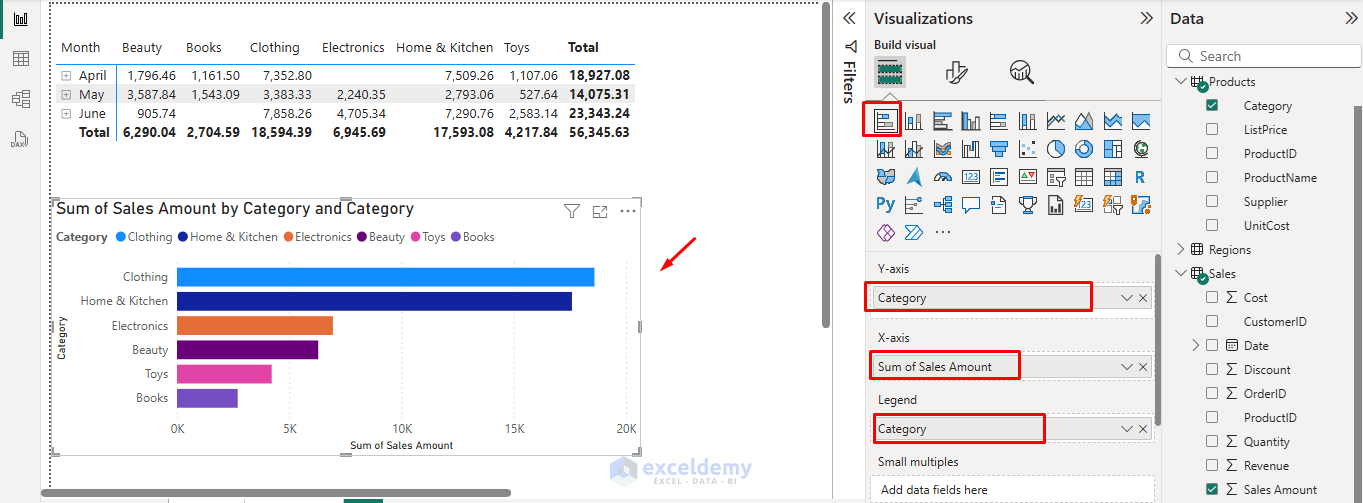Open Focus mode on the bar chart
This screenshot has height=503, width=1363.
tap(600, 211)
